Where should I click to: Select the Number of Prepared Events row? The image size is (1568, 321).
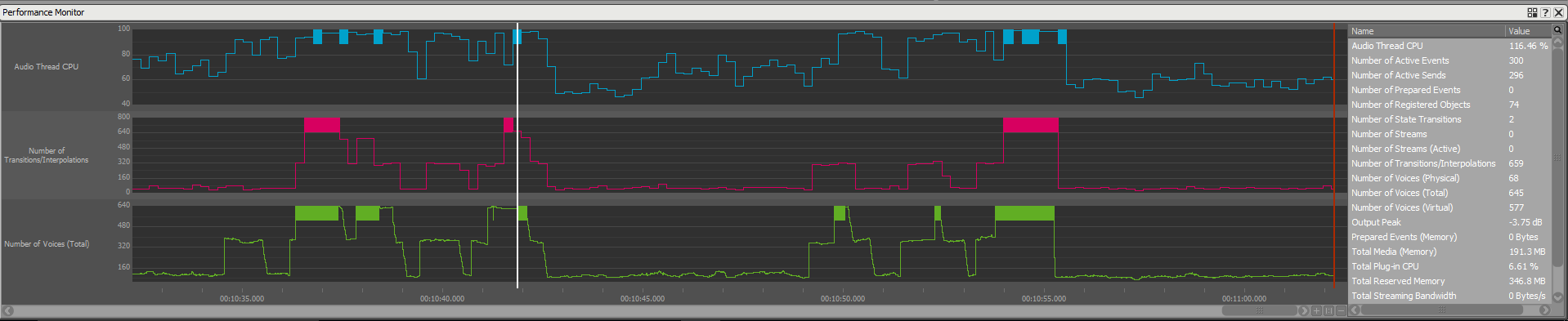pyautogui.click(x=1449, y=90)
